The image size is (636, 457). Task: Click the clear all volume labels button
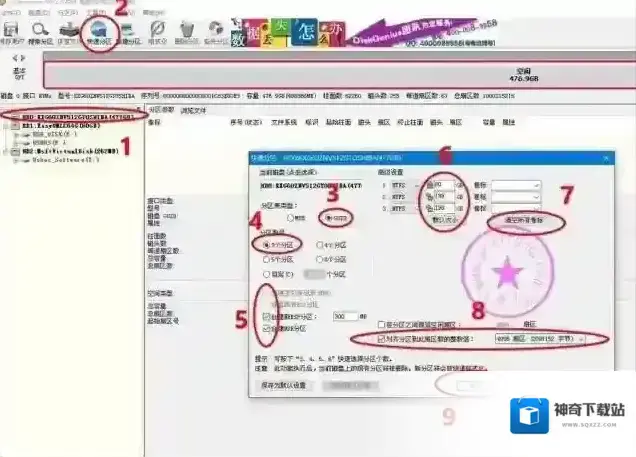click(x=523, y=219)
